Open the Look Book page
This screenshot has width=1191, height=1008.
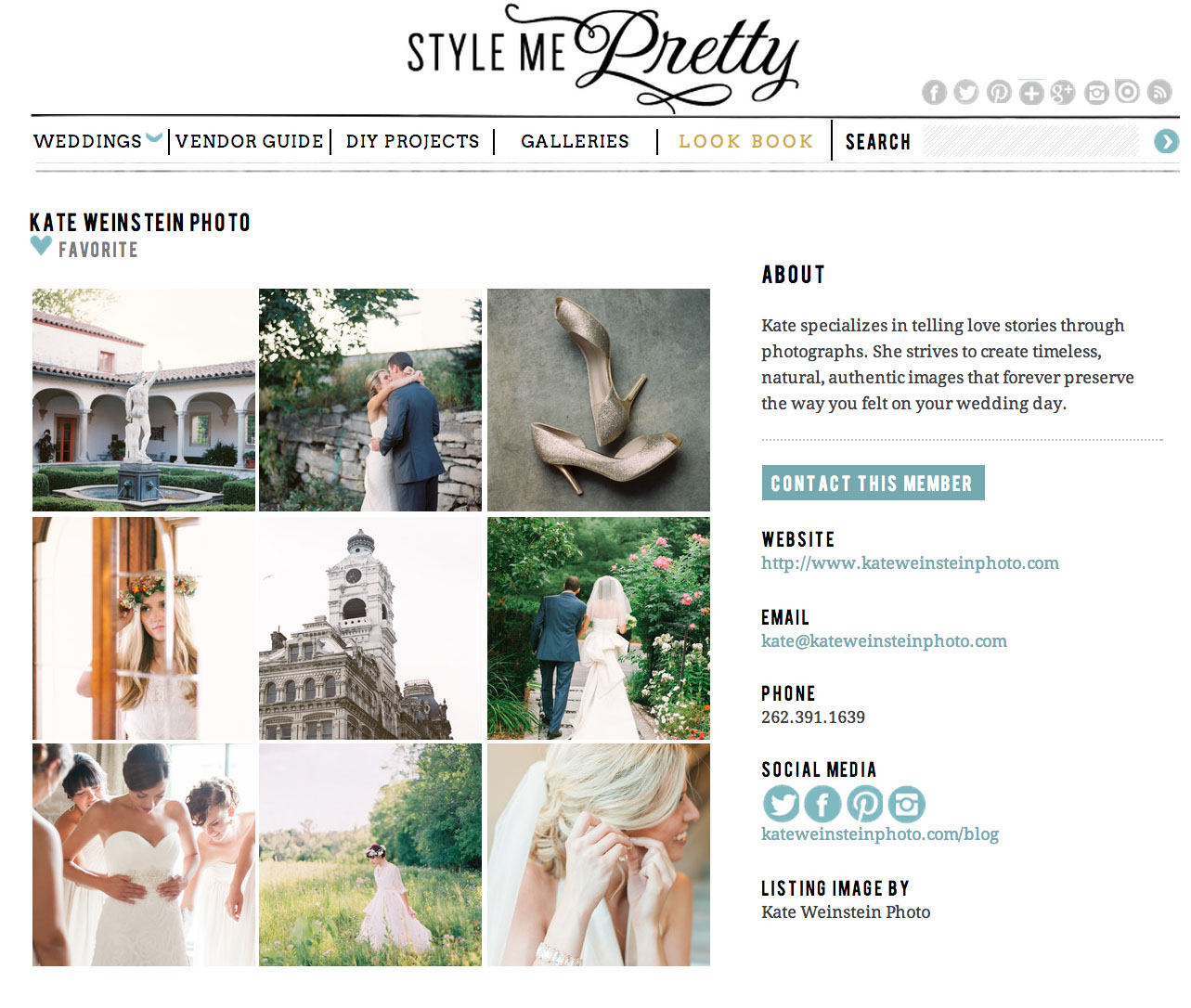point(745,141)
